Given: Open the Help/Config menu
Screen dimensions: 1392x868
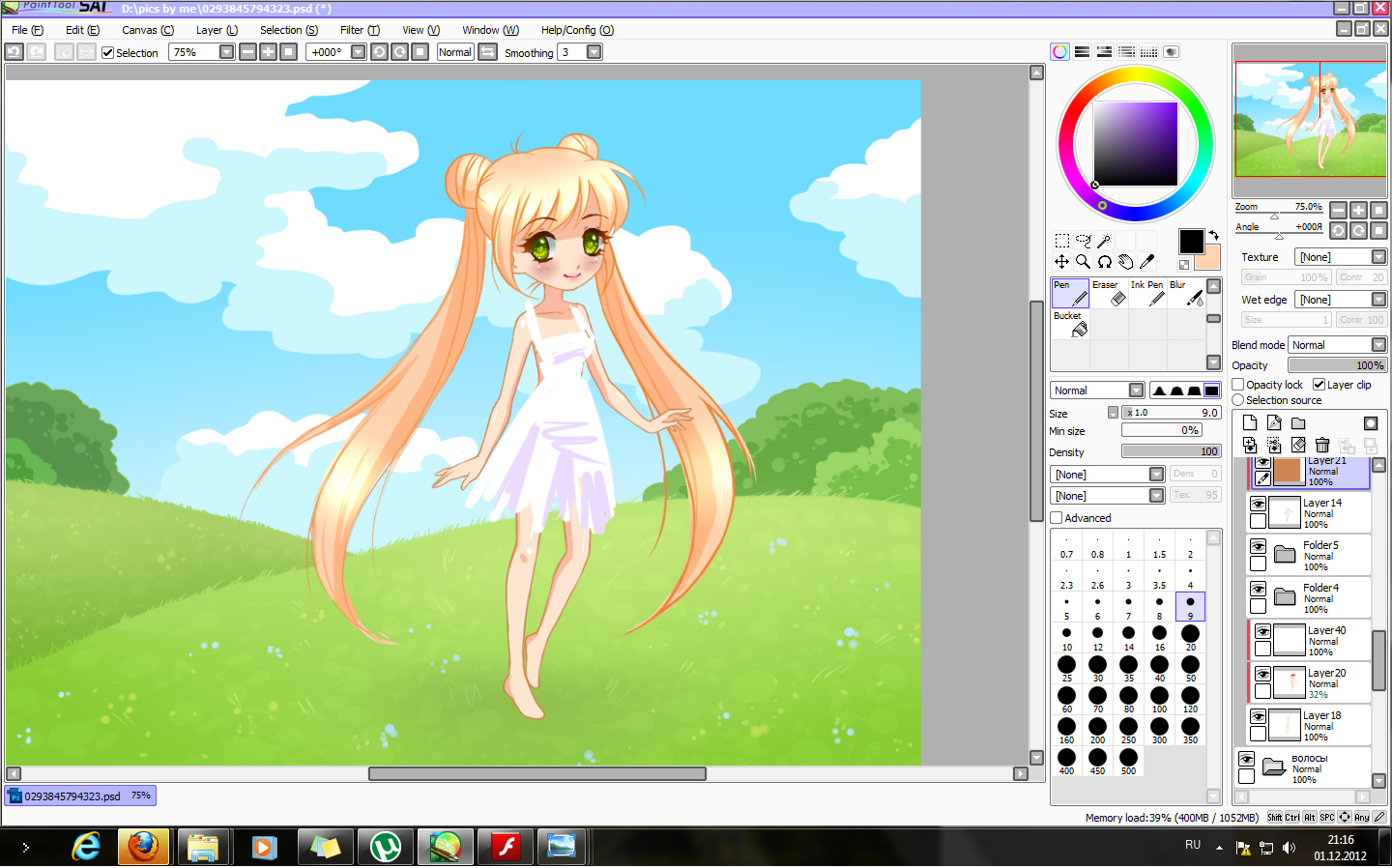Looking at the screenshot, I should tap(577, 30).
